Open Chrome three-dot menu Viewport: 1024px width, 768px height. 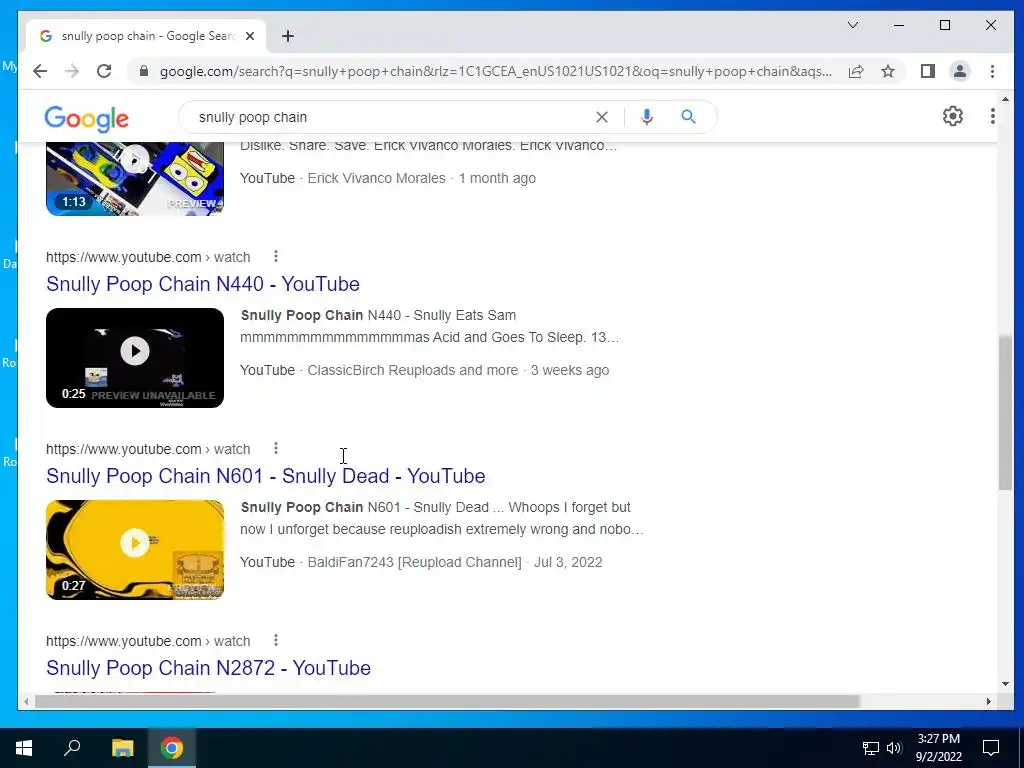click(992, 71)
